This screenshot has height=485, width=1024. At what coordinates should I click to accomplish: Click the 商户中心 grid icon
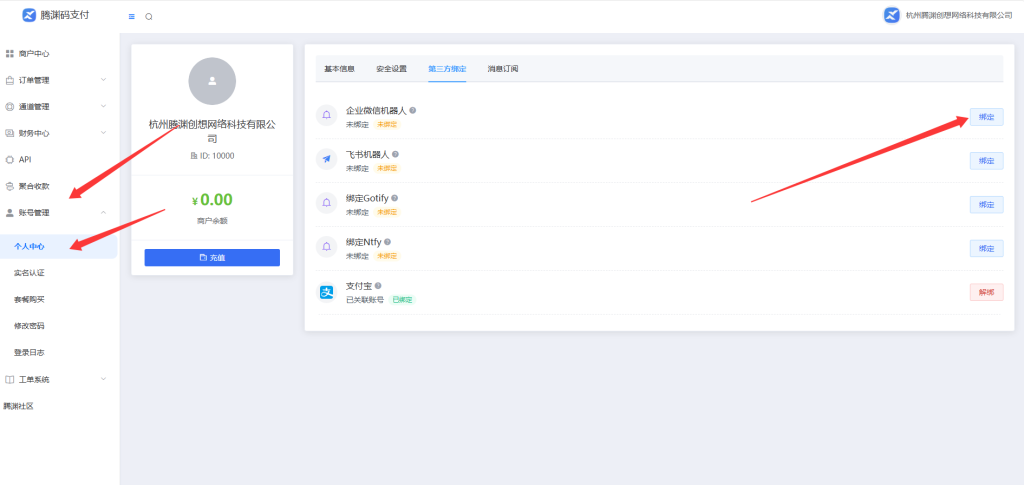click(x=10, y=54)
